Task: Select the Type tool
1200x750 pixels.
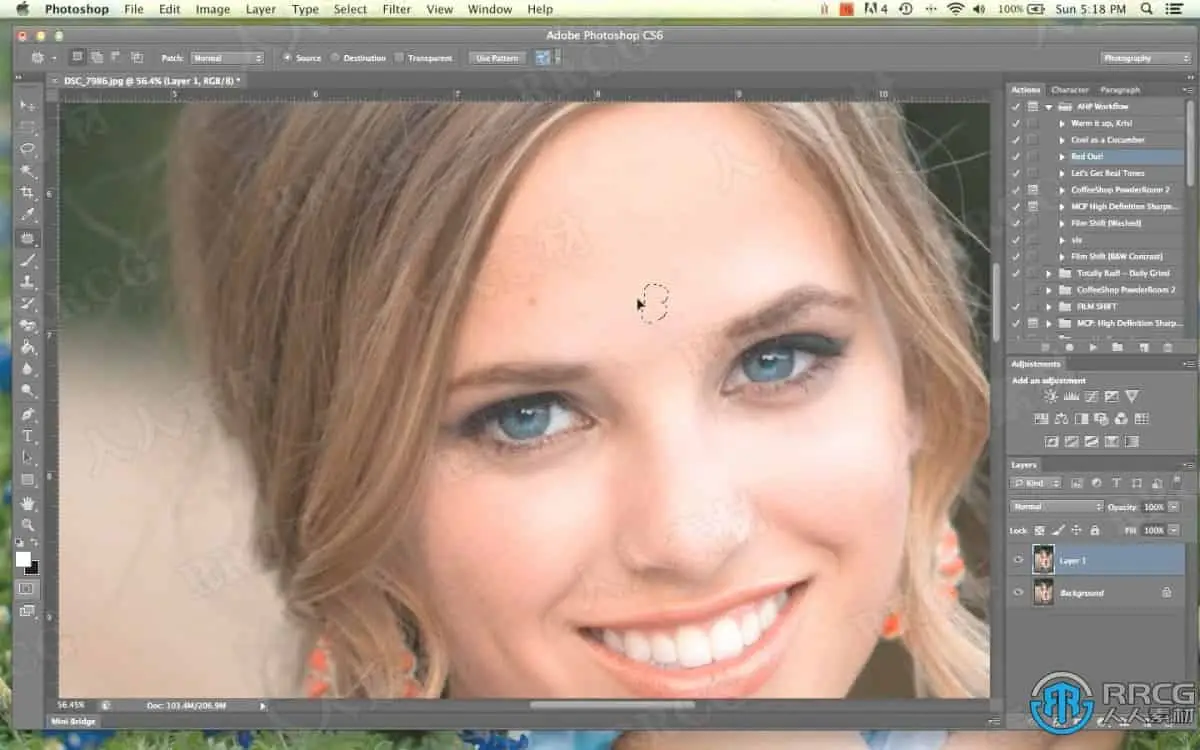Action: pos(28,436)
